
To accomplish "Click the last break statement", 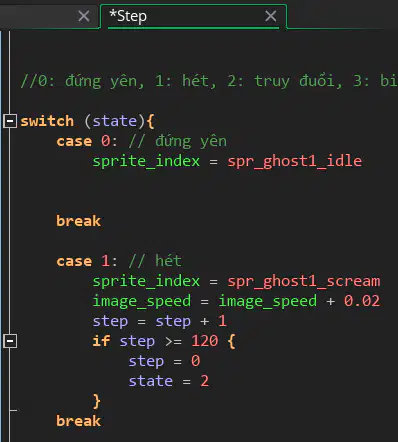I will click(78, 421).
